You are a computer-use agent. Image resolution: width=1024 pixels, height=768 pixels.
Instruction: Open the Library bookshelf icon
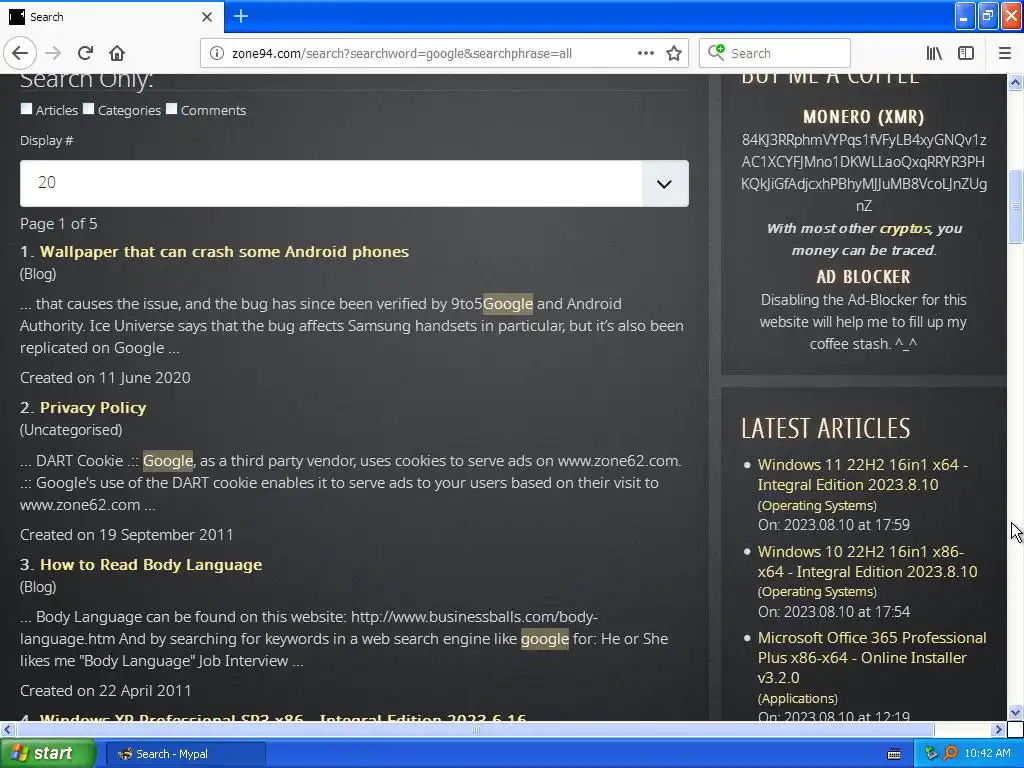(x=934, y=53)
